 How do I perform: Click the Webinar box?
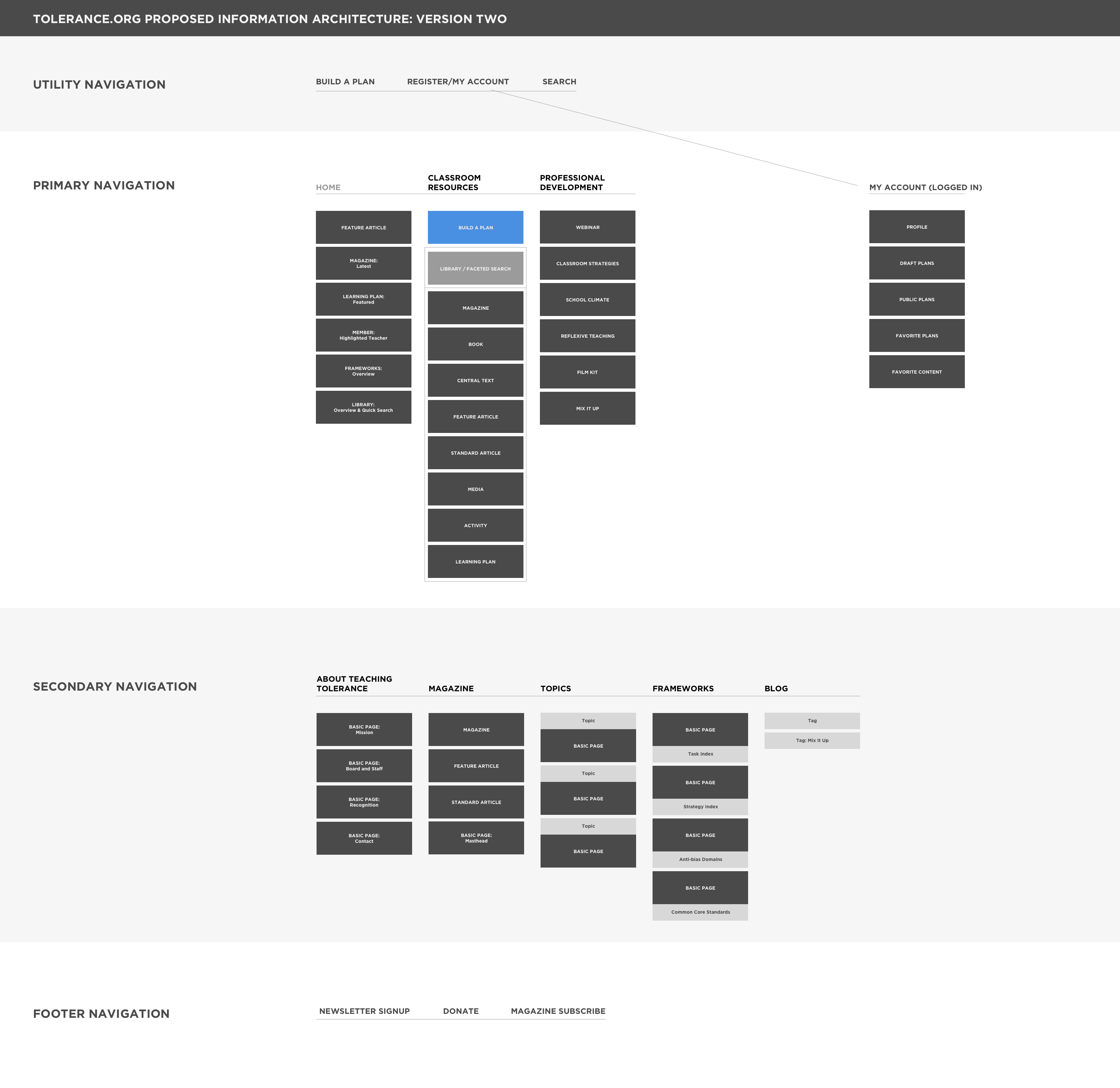[587, 227]
